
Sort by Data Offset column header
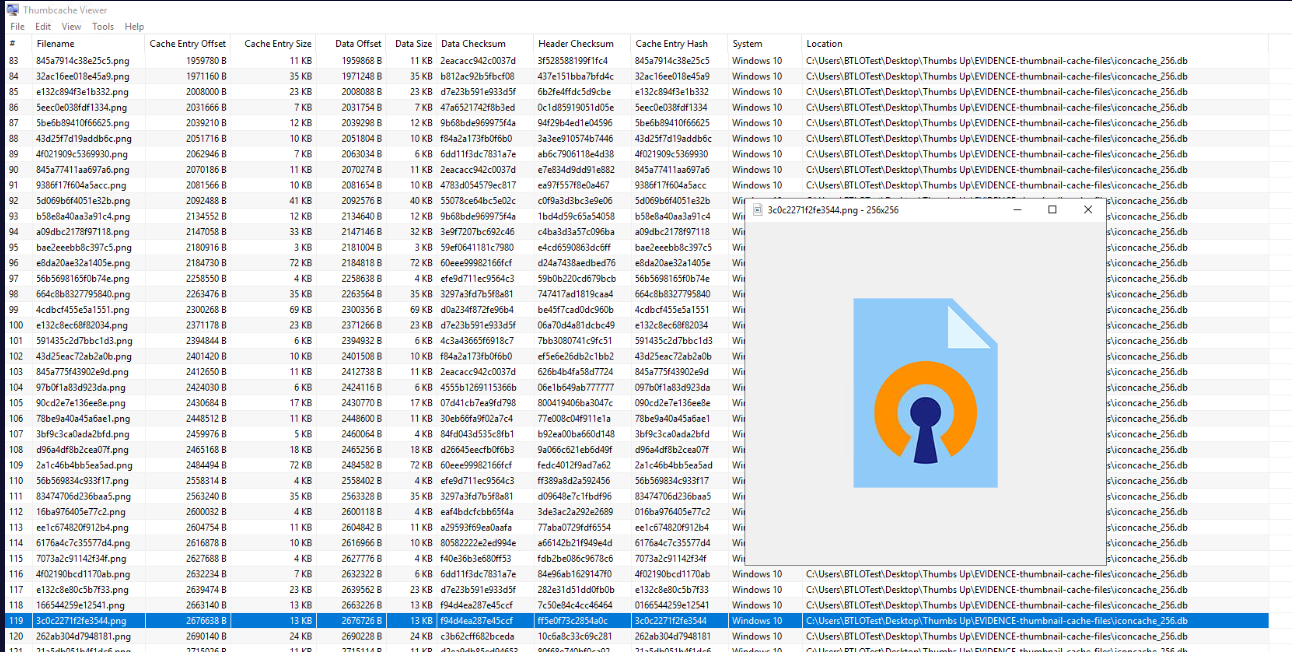click(x=352, y=44)
